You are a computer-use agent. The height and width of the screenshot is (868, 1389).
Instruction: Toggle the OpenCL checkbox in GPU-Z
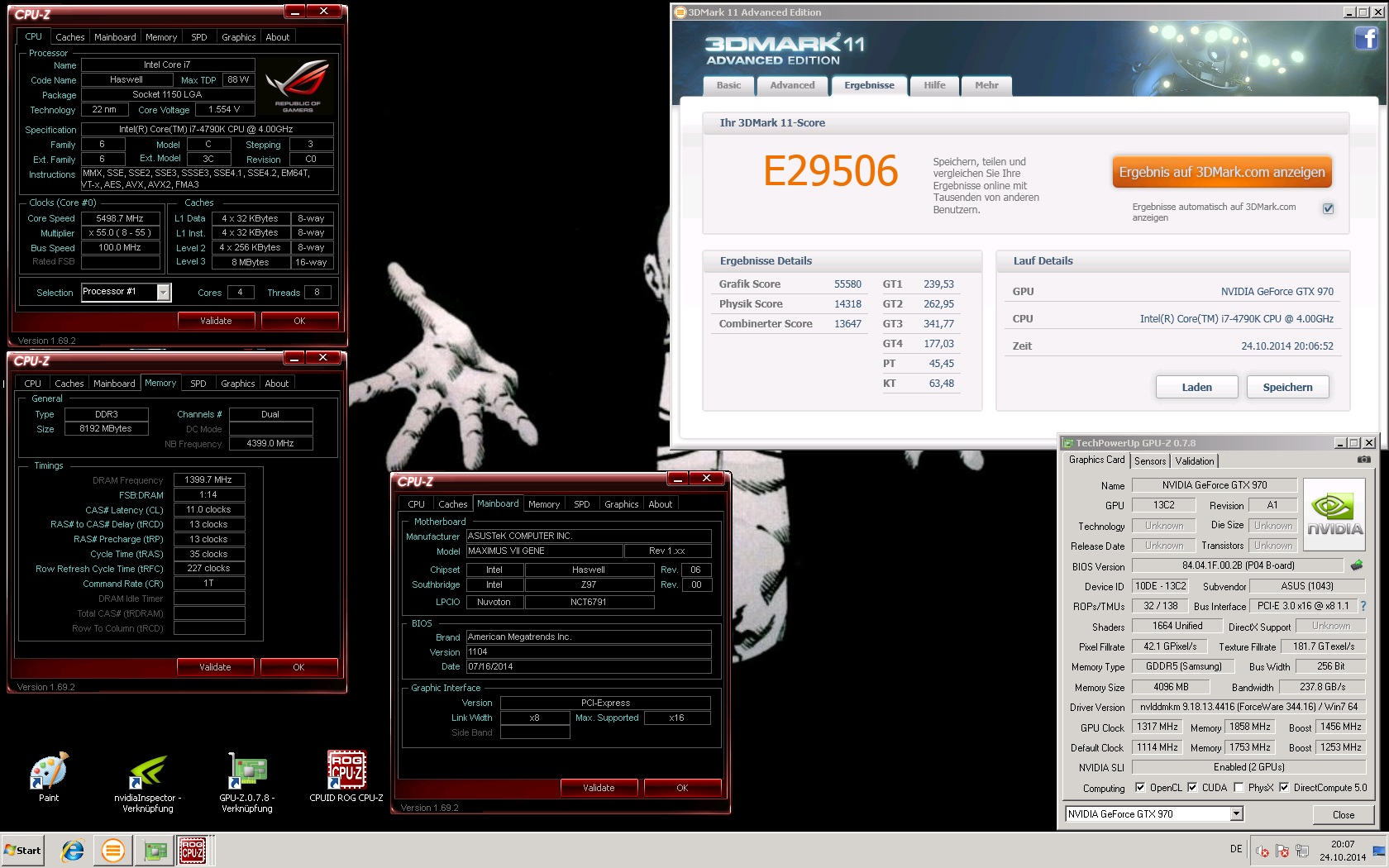(x=1141, y=788)
